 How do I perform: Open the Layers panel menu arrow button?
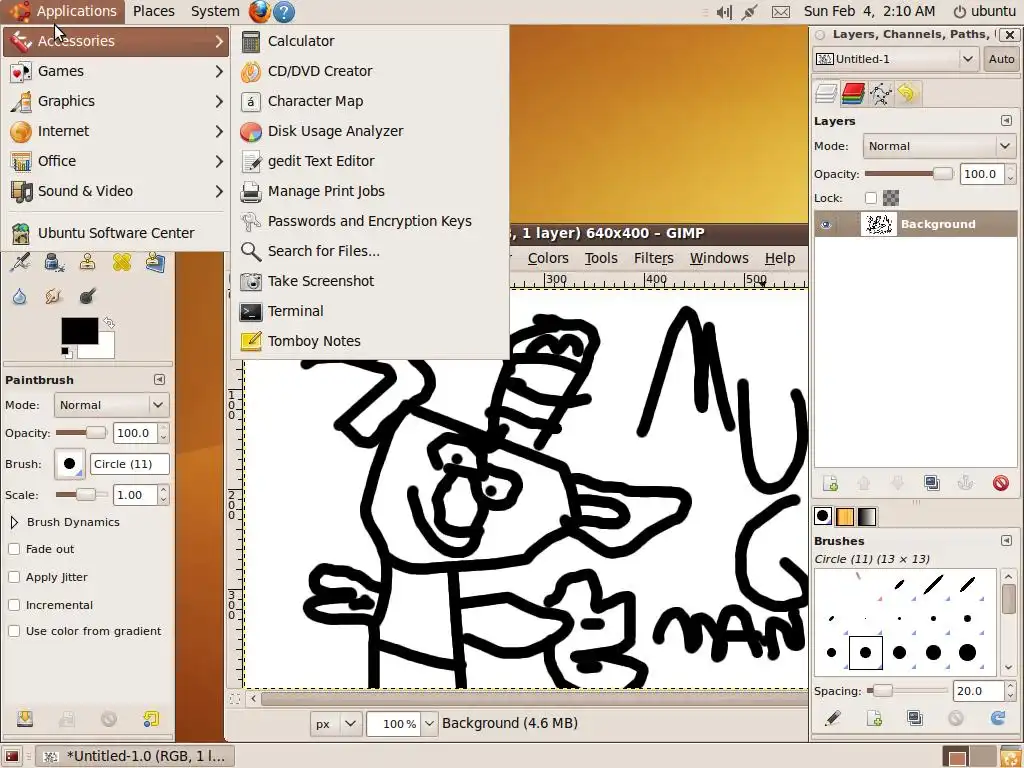[x=1006, y=121]
